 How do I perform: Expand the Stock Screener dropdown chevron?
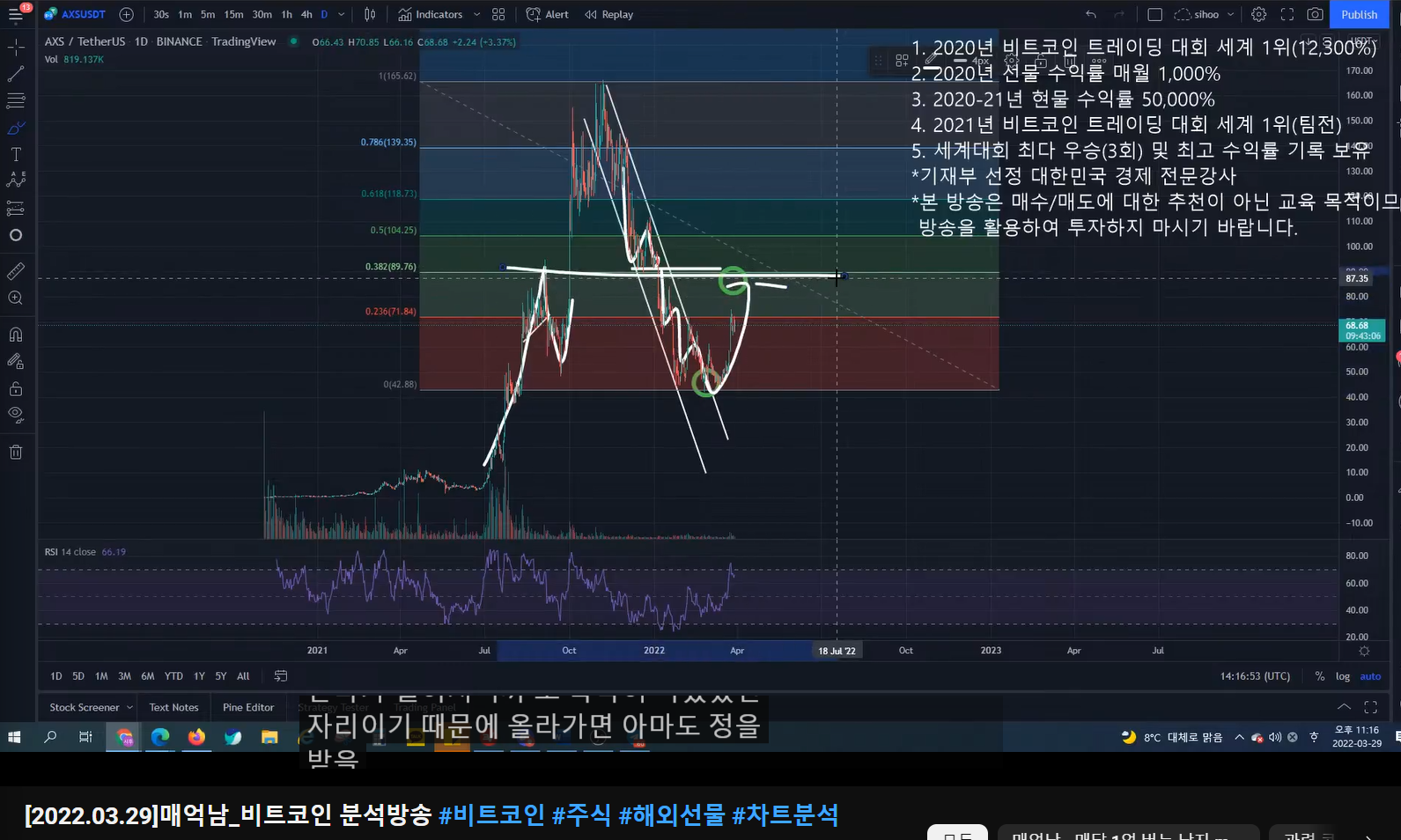click(129, 707)
